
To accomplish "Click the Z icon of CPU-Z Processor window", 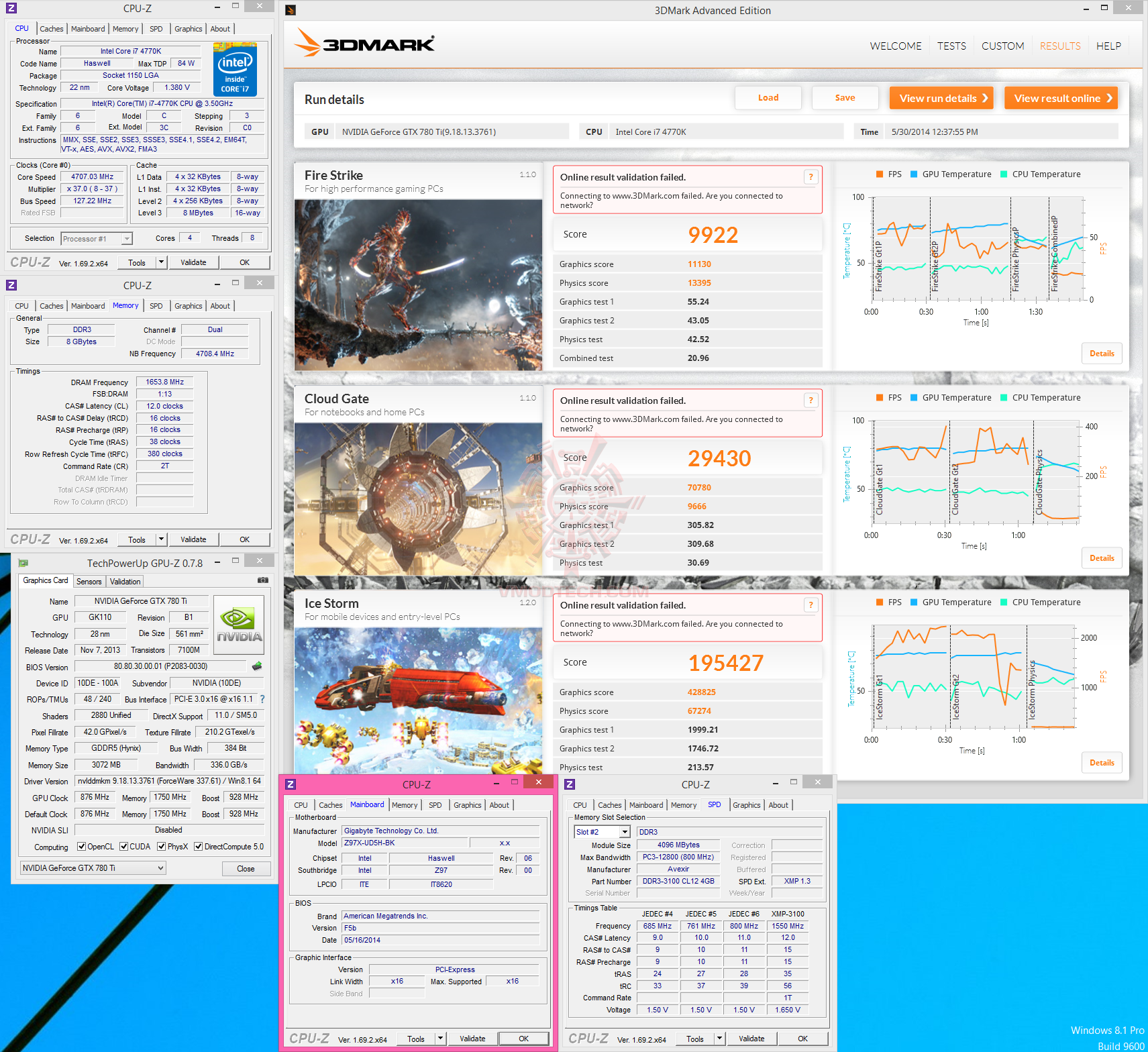I will [x=11, y=8].
